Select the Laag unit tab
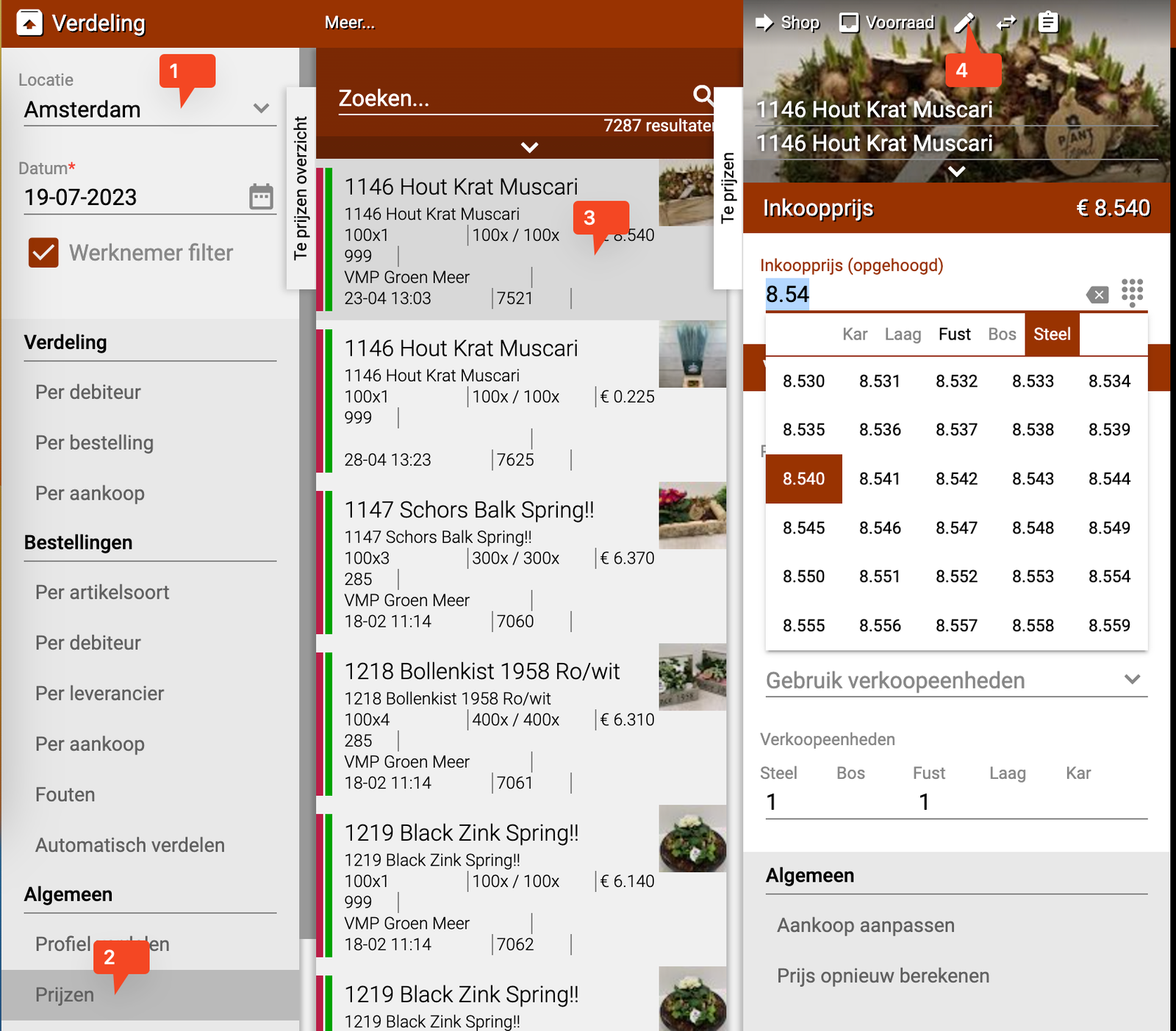Image resolution: width=1176 pixels, height=1031 pixels. tap(903, 334)
